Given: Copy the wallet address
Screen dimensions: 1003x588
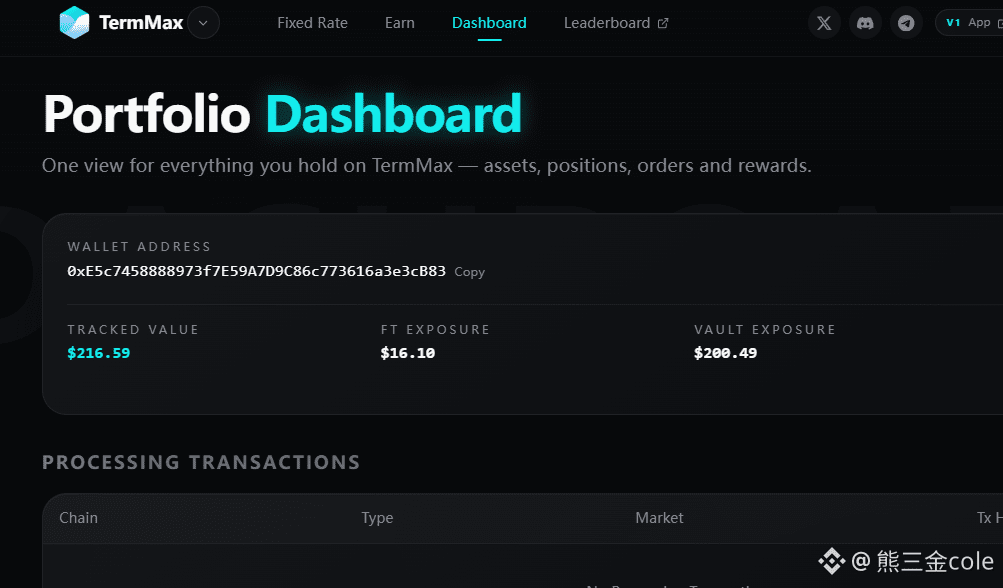Looking at the screenshot, I should (470, 272).
